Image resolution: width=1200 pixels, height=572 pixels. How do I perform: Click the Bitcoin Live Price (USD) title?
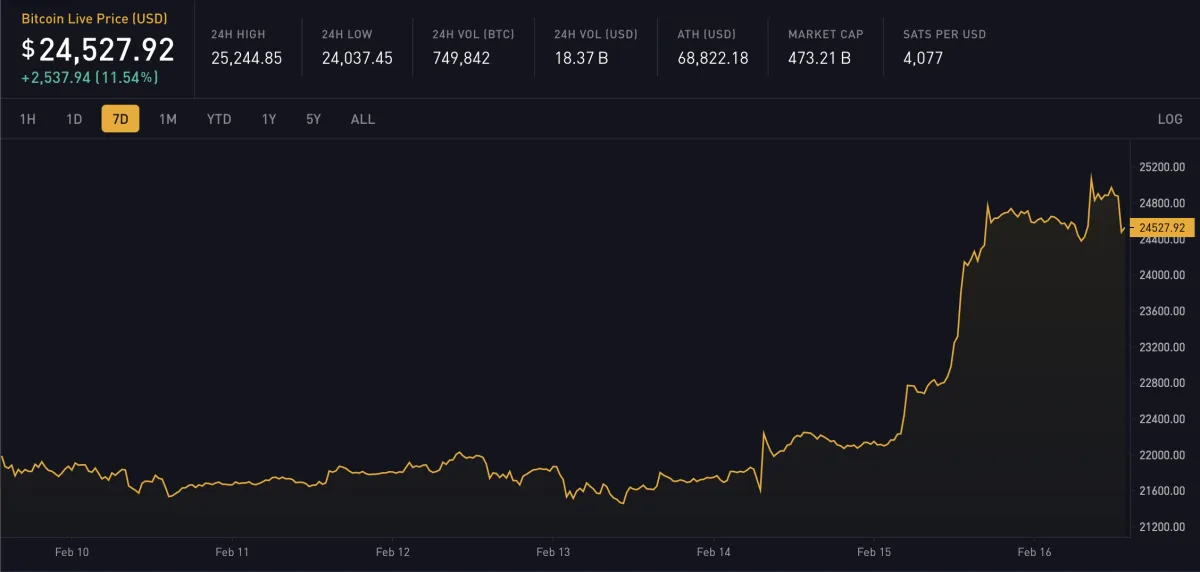(94, 19)
